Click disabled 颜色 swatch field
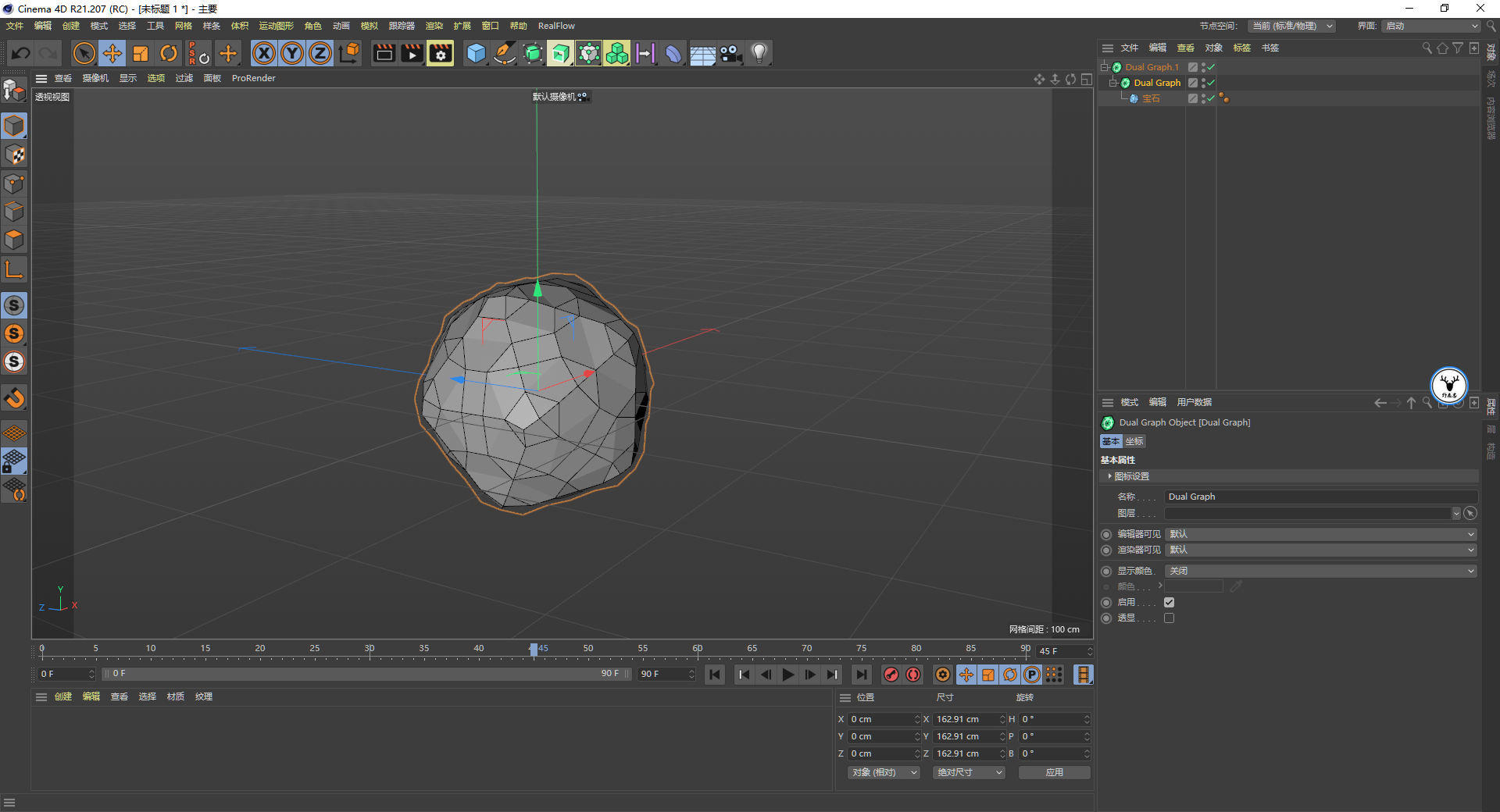The image size is (1500, 812). tap(1194, 586)
